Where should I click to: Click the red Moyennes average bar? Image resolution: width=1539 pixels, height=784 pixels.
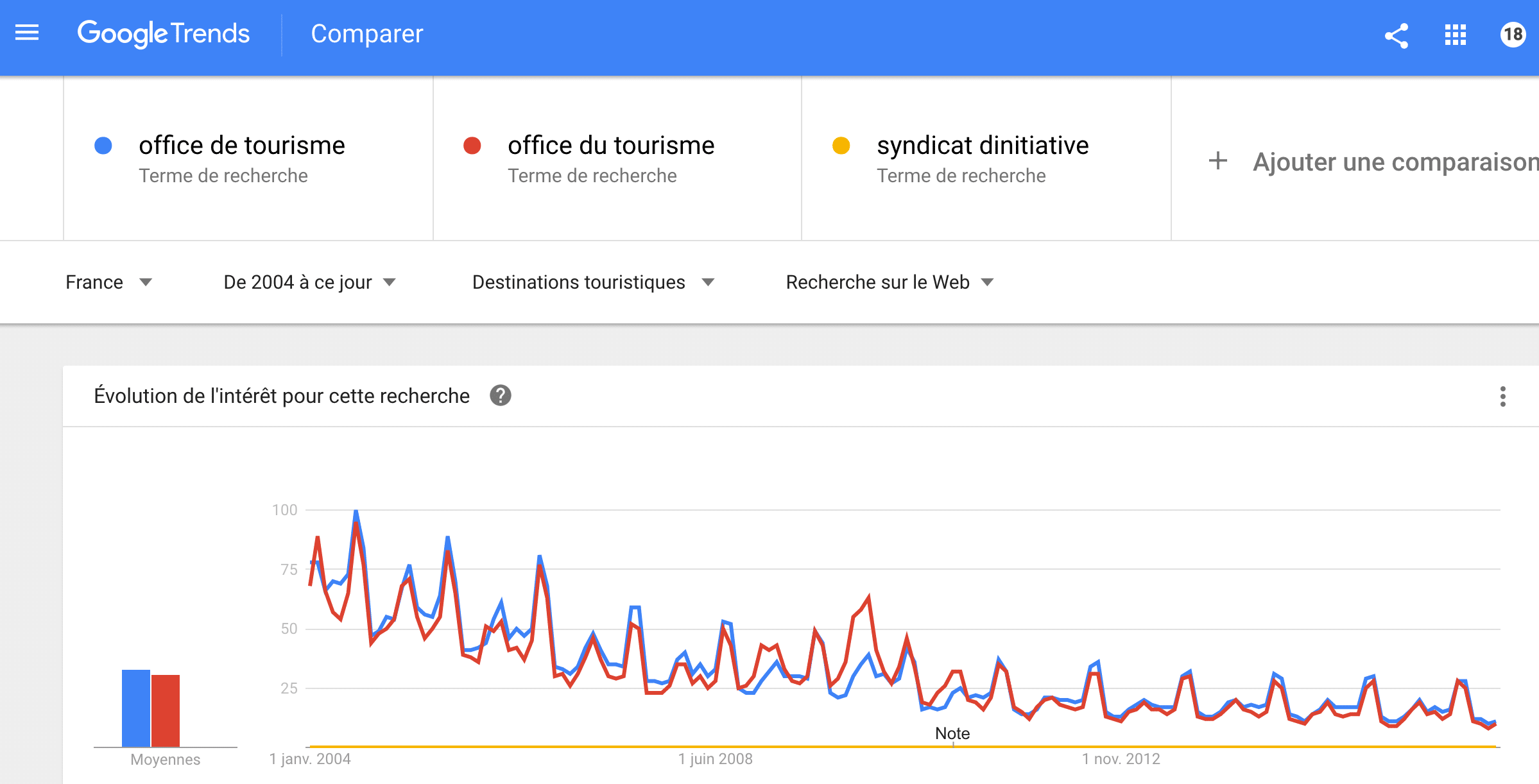click(166, 711)
